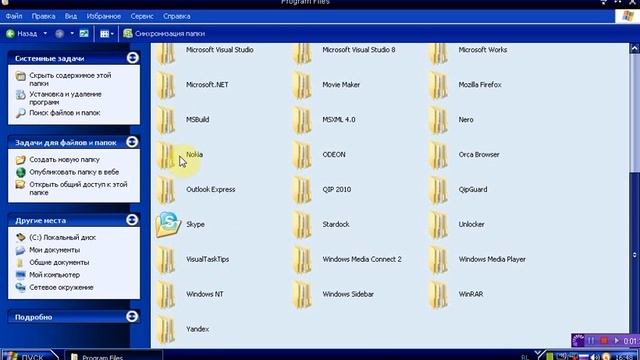Screen dimensions: 640x360
Task: Click the Views grid toolbar icon
Action: 104,34
